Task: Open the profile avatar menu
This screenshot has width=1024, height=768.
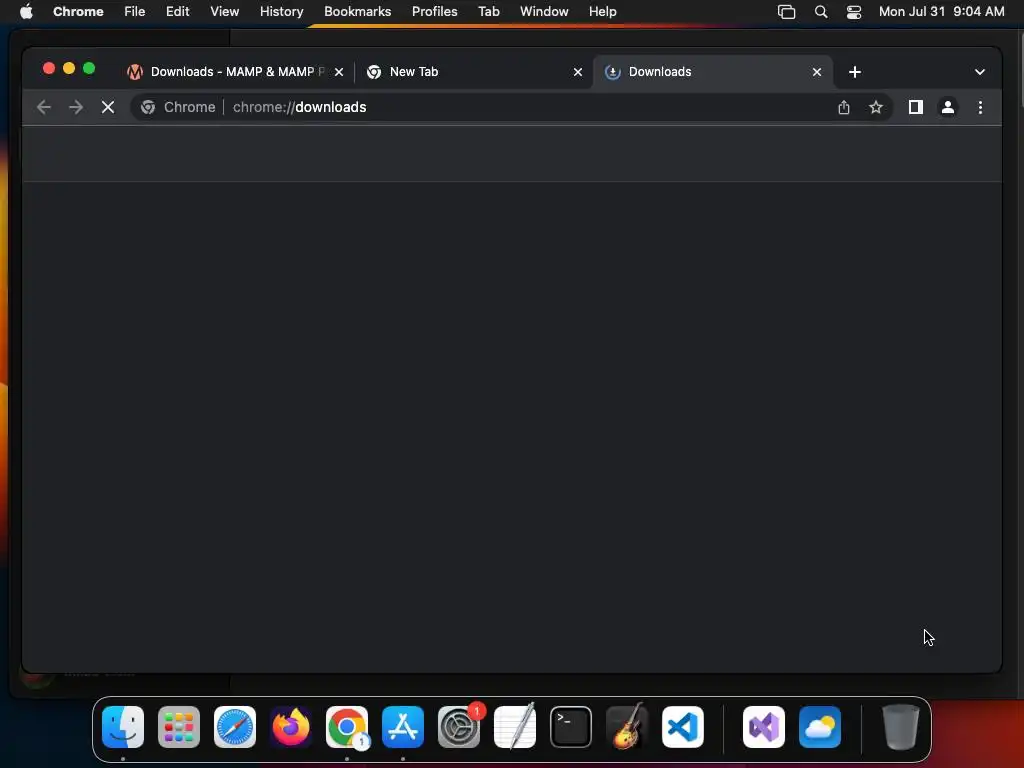Action: pyautogui.click(x=948, y=107)
